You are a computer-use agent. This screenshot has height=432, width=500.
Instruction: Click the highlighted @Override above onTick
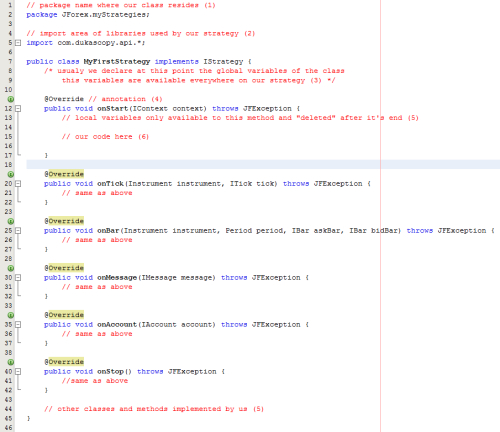click(64, 174)
